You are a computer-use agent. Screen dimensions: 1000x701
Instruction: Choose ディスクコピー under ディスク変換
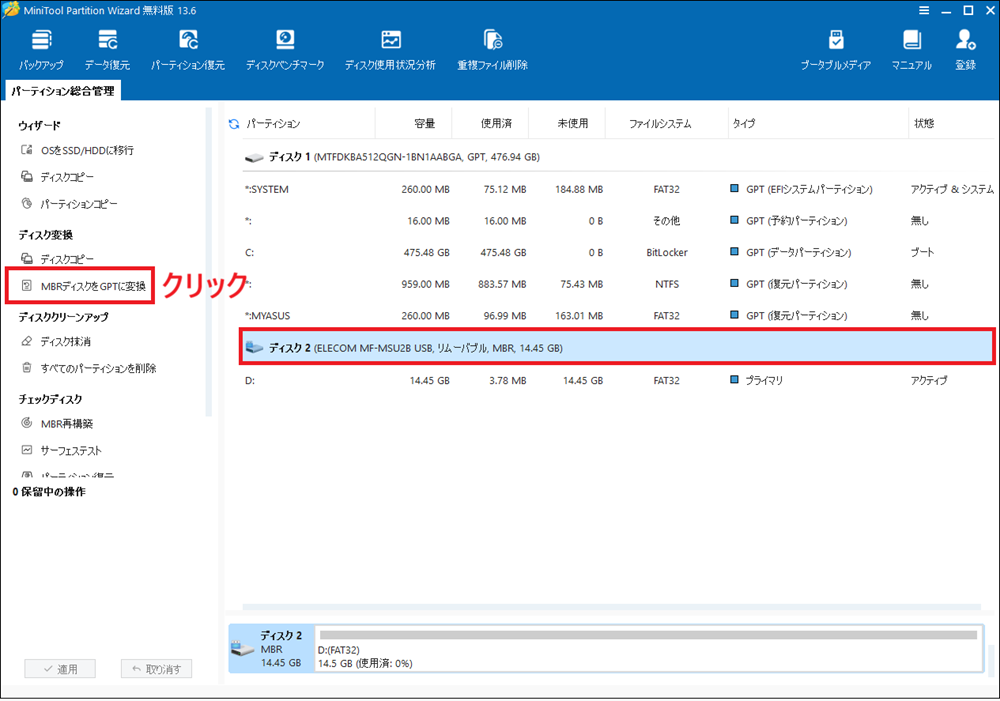point(57,259)
